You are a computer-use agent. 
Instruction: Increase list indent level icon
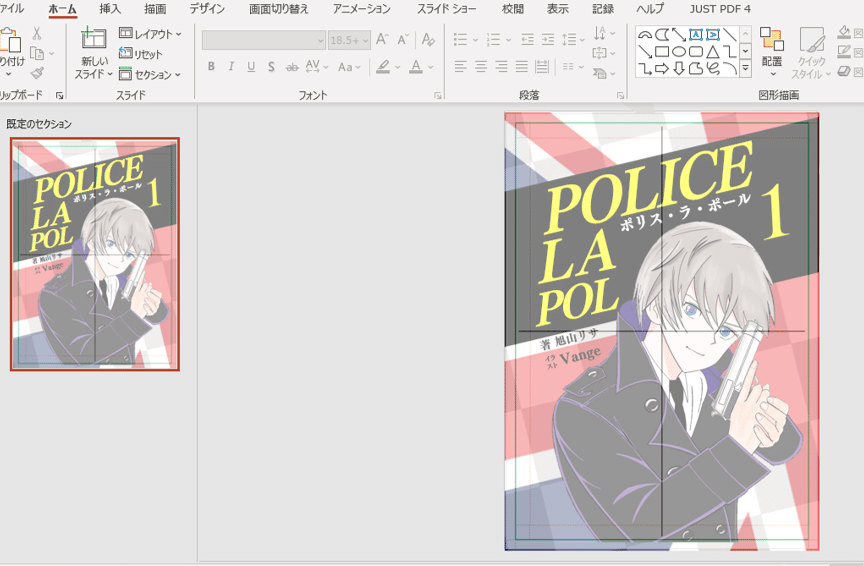(x=548, y=39)
